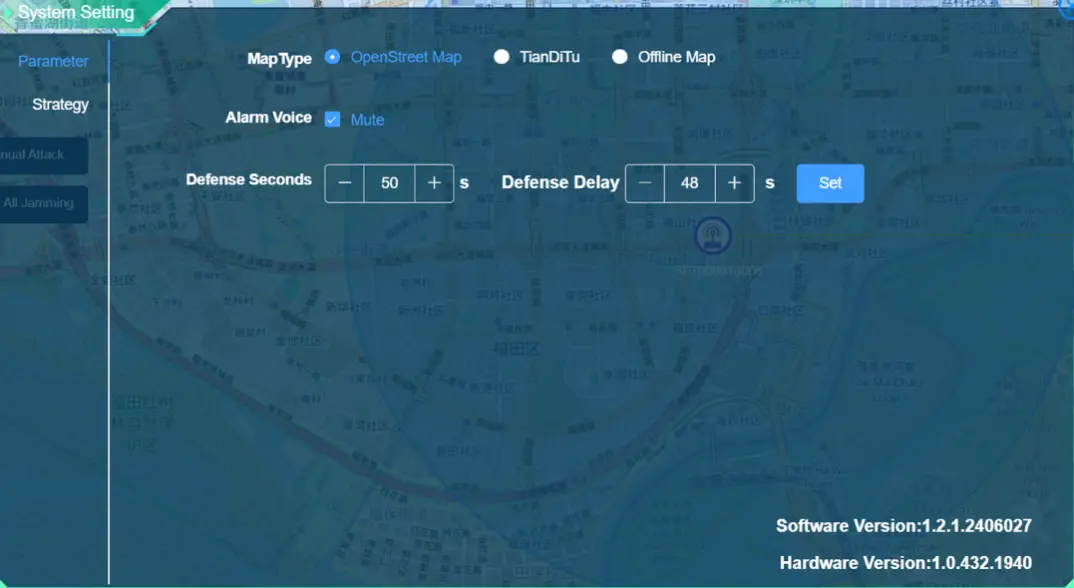The height and width of the screenshot is (588, 1074).
Task: Click the Set button
Action: coord(830,183)
